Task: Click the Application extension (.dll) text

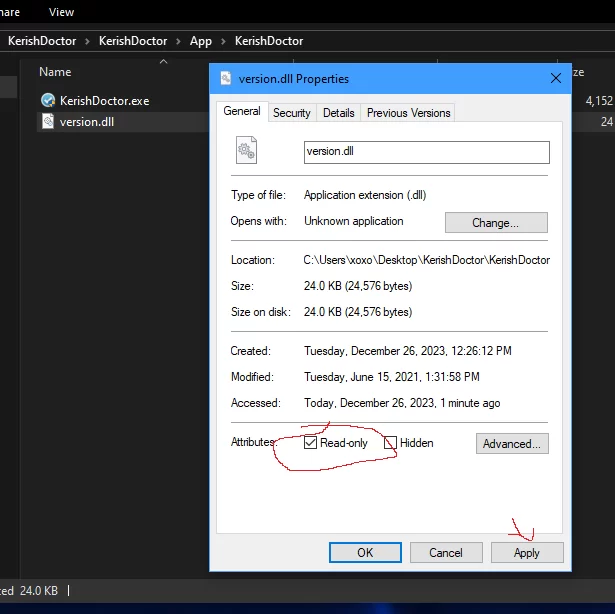Action: [x=365, y=195]
